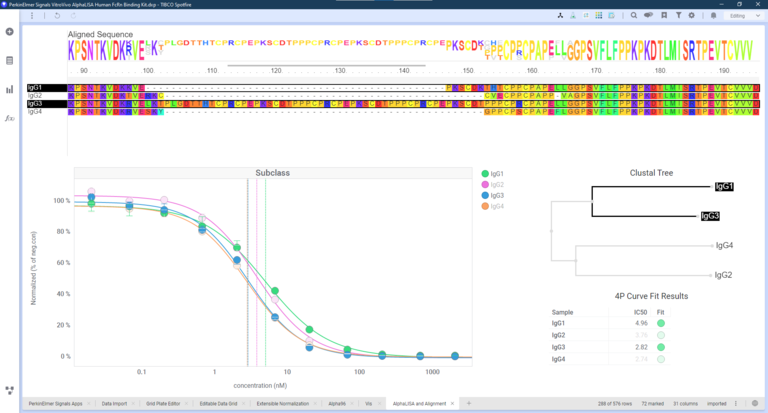Viewport: 768px width, 413px height.
Task: Select the IgG2 row label in sequence alignment
Action: pyautogui.click(x=35, y=96)
